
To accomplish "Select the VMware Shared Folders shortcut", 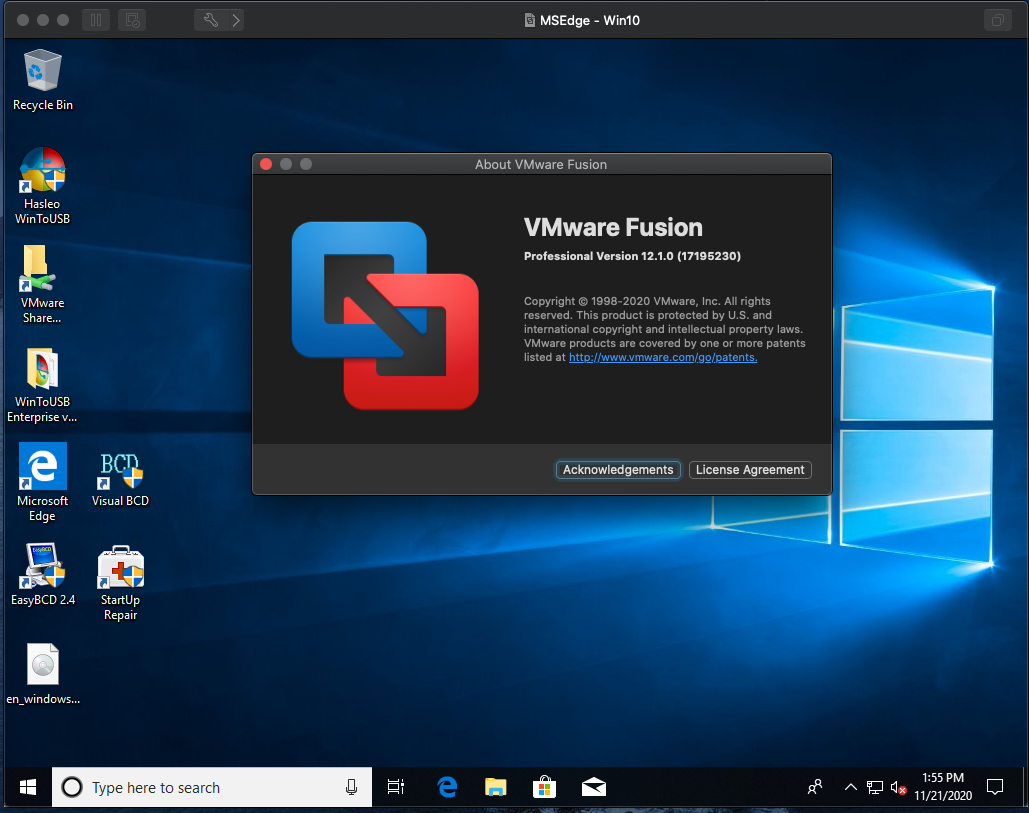I will coord(42,284).
